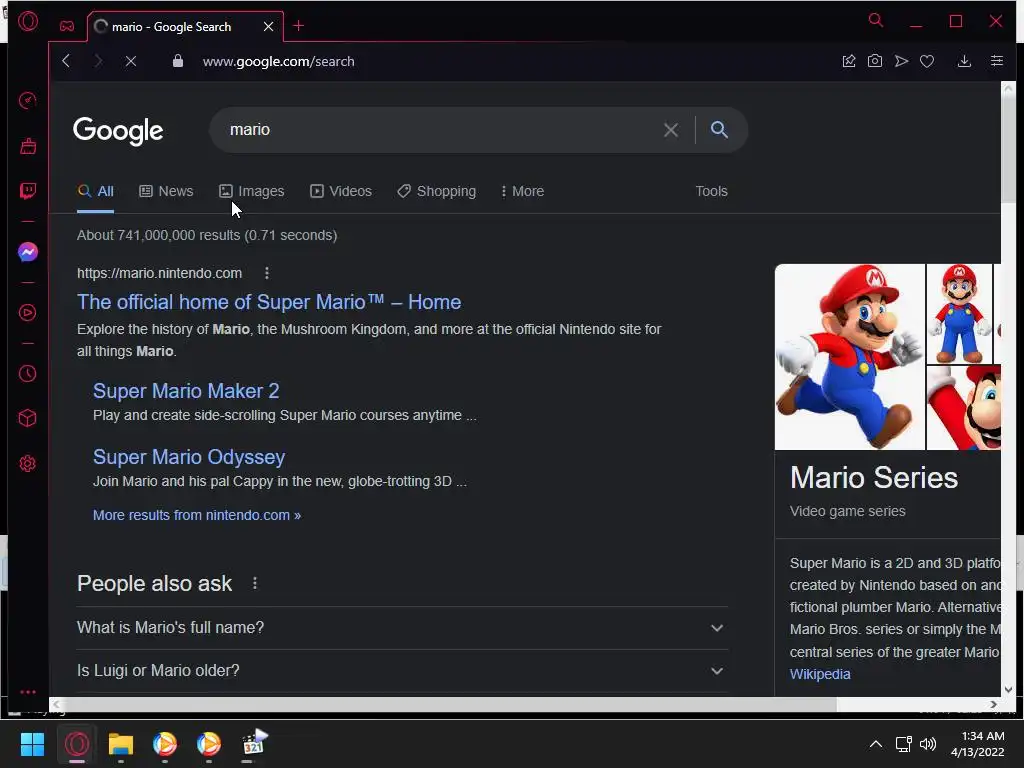Open the Windows Start menu

pos(32,744)
